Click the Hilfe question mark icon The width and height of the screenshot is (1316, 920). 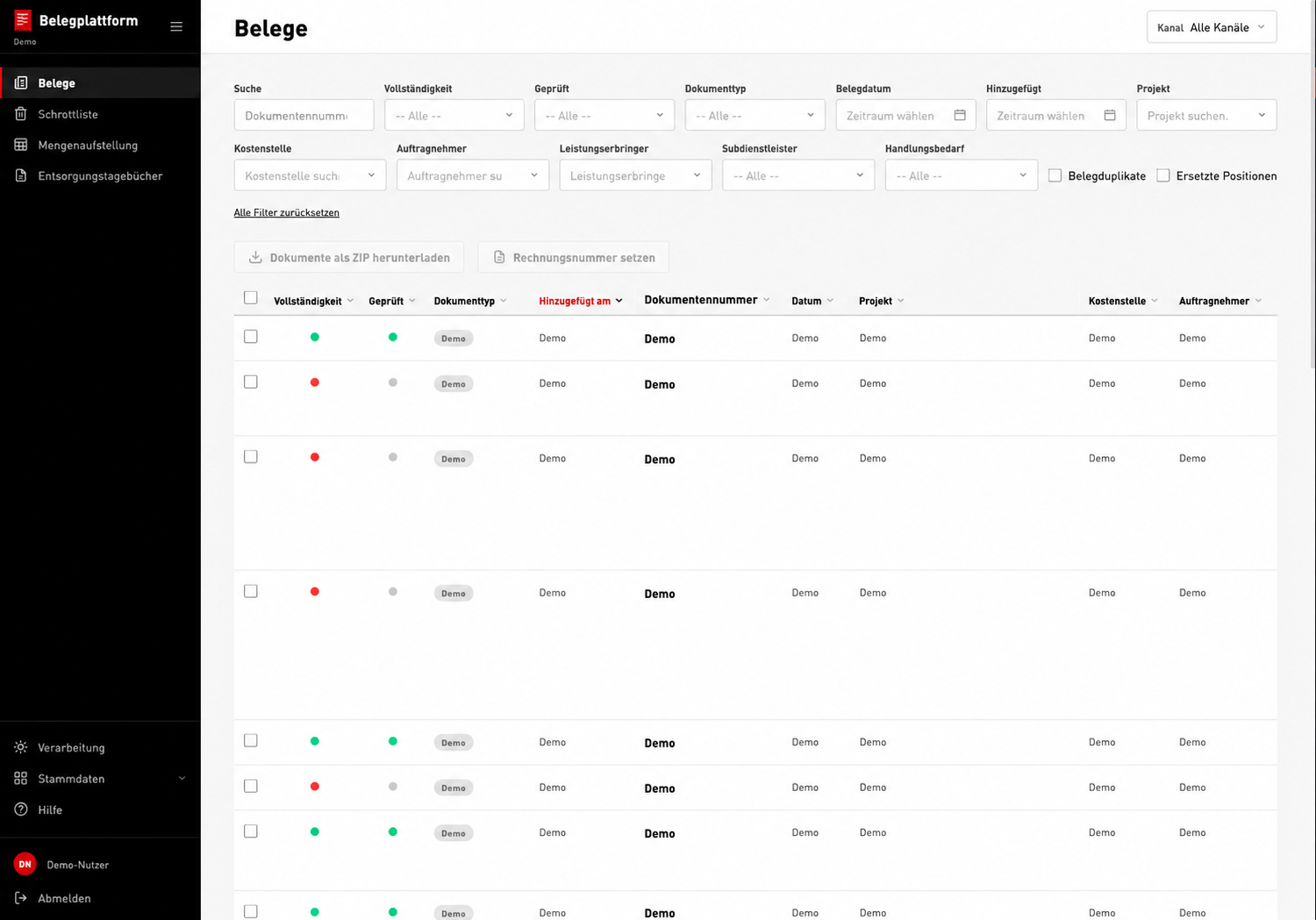[x=21, y=809]
